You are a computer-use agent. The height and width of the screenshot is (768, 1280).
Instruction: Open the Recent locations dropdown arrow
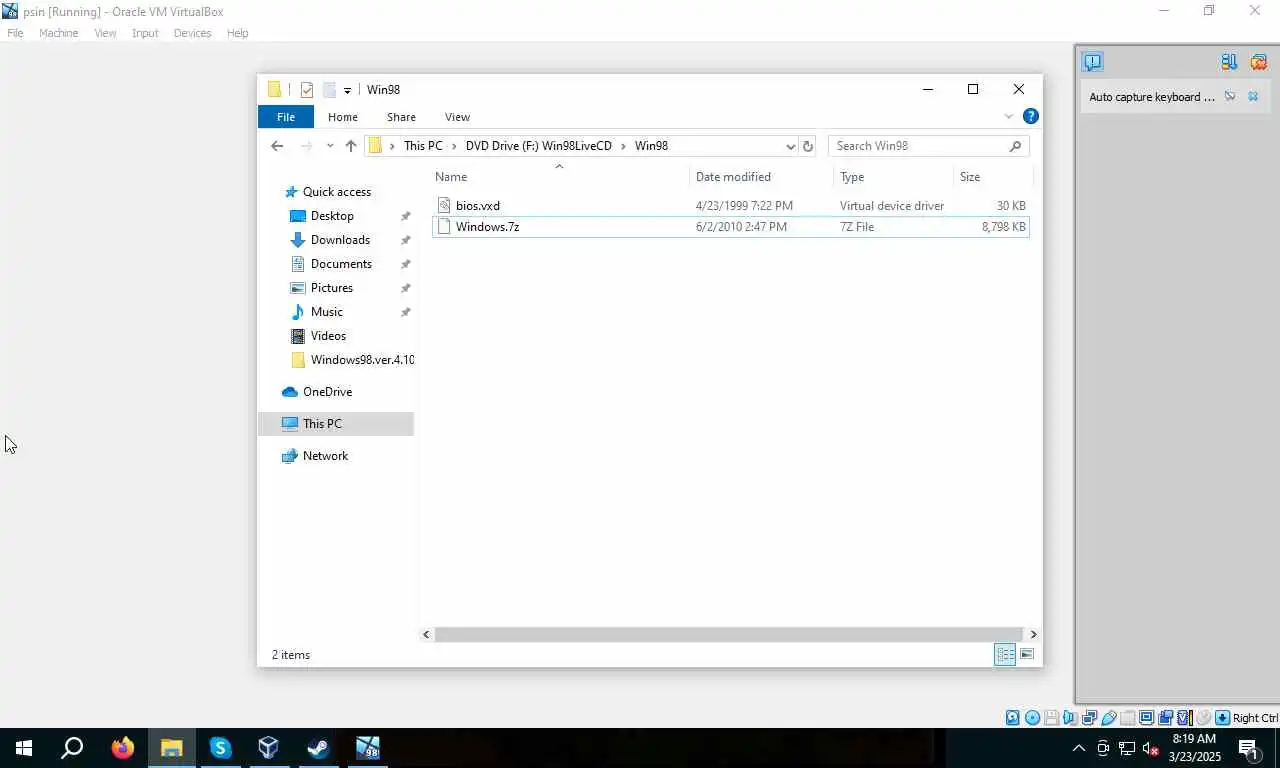pos(330,146)
